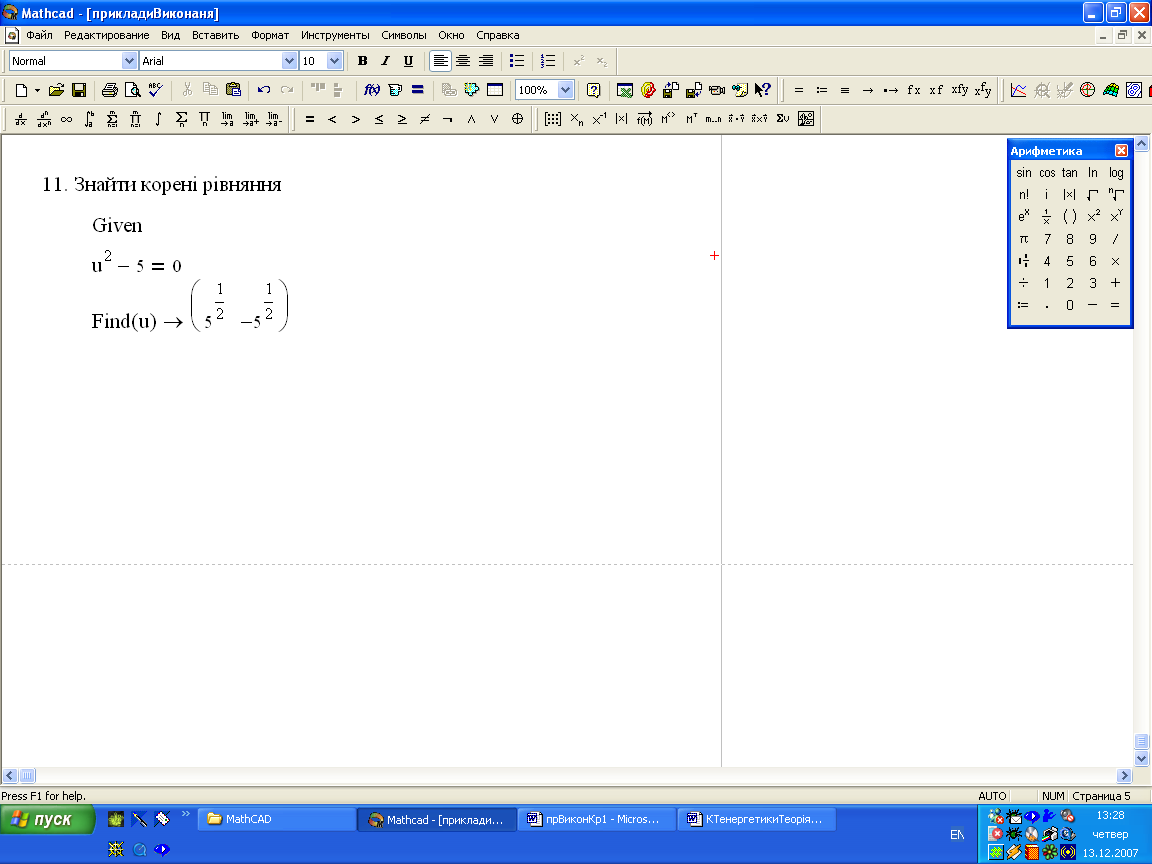Align text left

click(439, 61)
